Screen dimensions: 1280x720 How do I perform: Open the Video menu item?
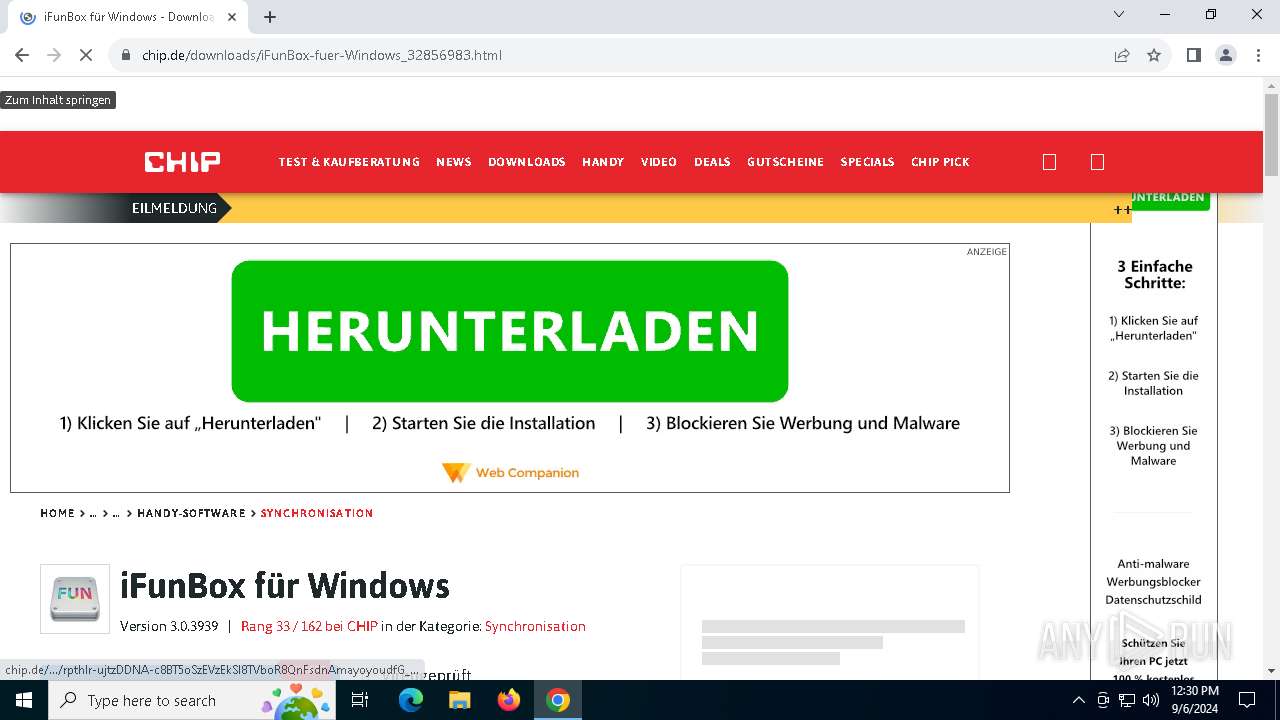pos(659,162)
